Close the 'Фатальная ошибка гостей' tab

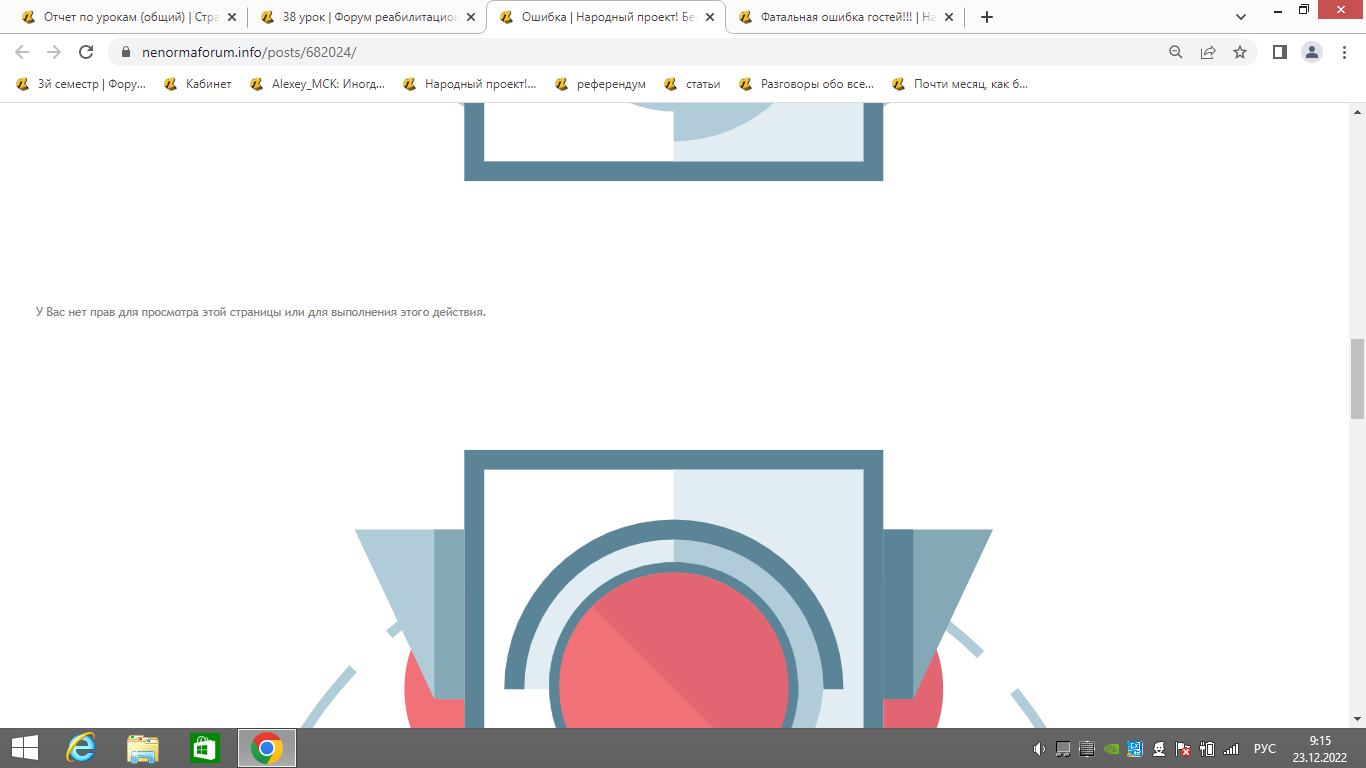949,17
